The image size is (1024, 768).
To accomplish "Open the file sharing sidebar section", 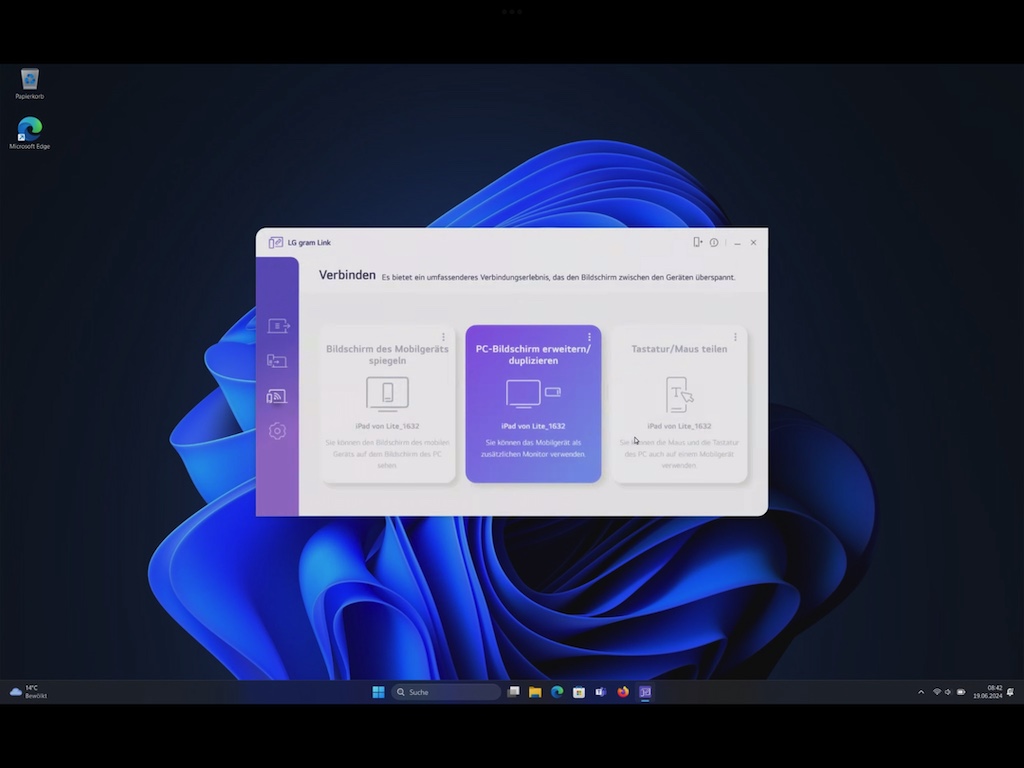I will 278,326.
